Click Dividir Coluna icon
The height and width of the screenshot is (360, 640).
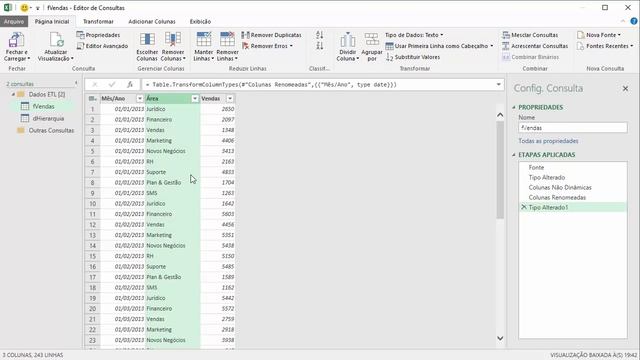pos(347,40)
